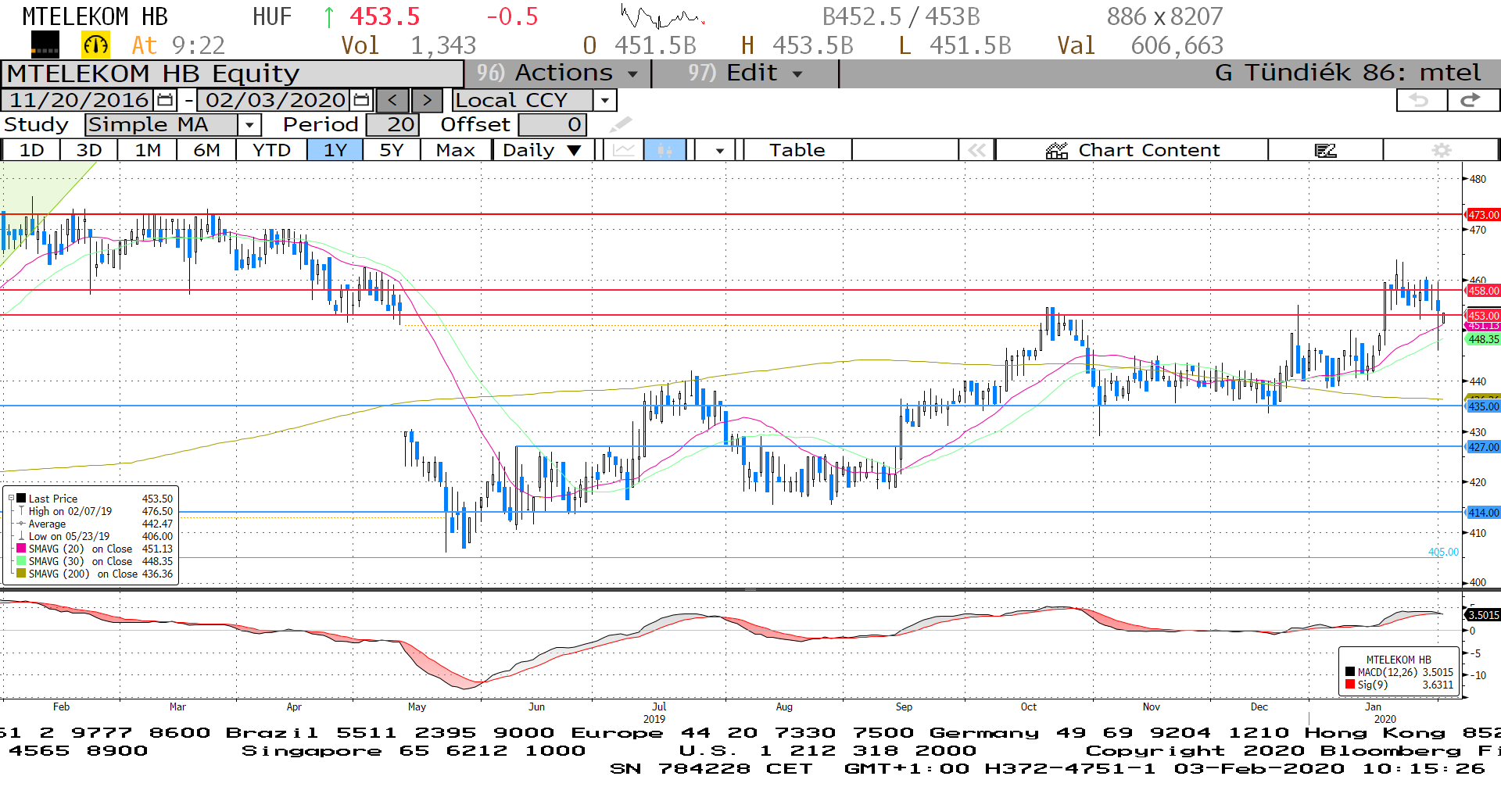Click the Offset value field
This screenshot has width=1501, height=812.
(x=552, y=124)
